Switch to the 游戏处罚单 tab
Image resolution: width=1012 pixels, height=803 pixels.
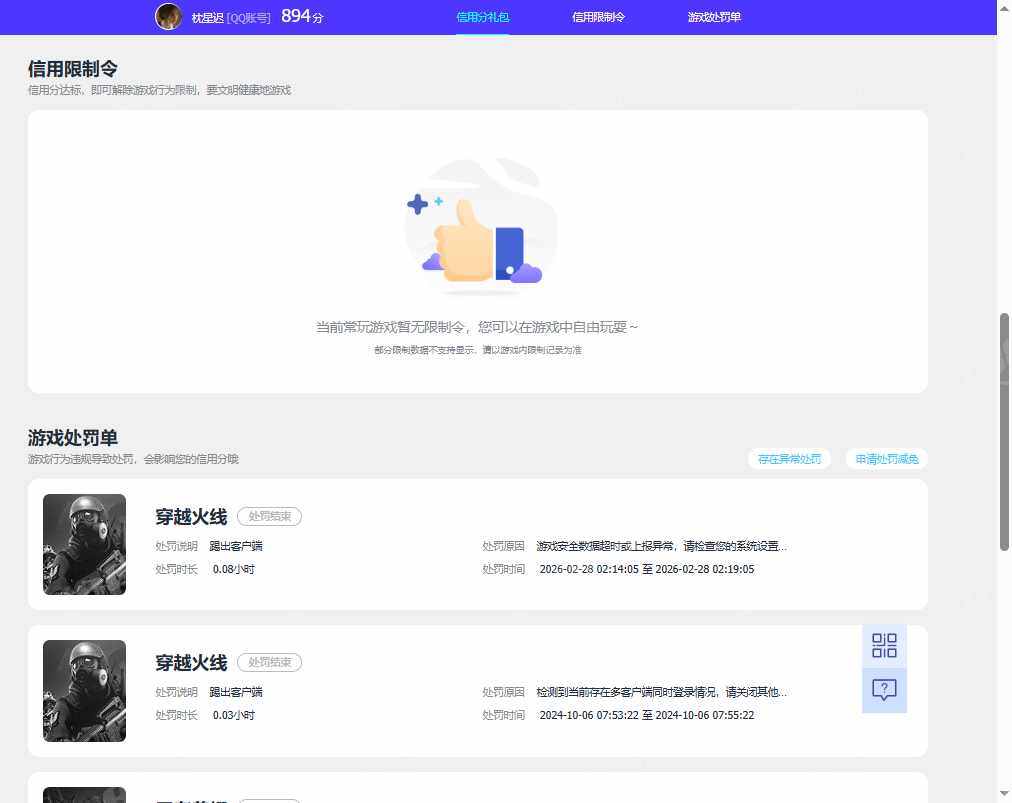click(x=714, y=17)
